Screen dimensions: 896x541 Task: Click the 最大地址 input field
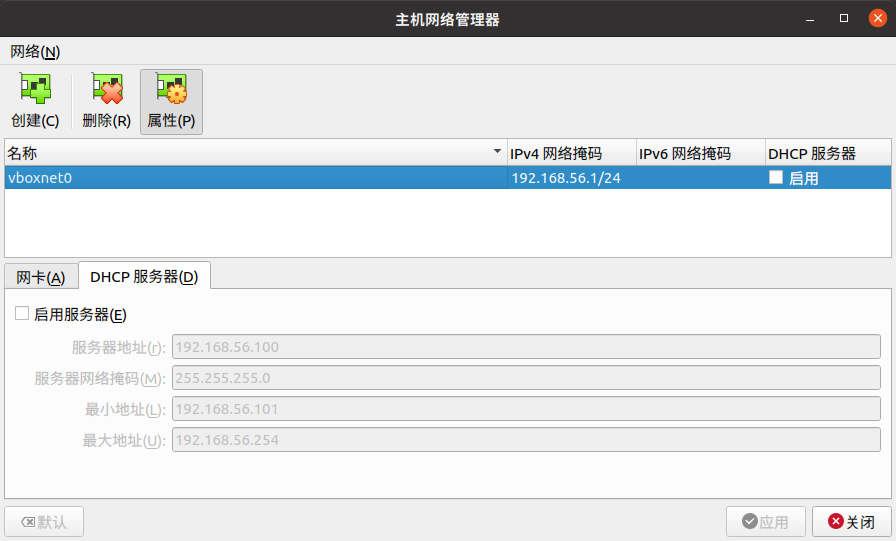(x=526, y=440)
